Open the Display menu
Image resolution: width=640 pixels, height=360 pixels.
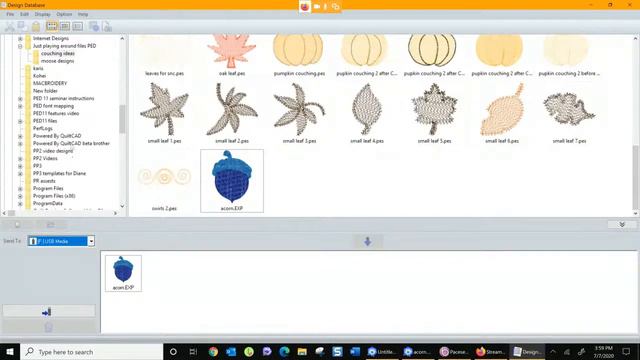pos(42,14)
